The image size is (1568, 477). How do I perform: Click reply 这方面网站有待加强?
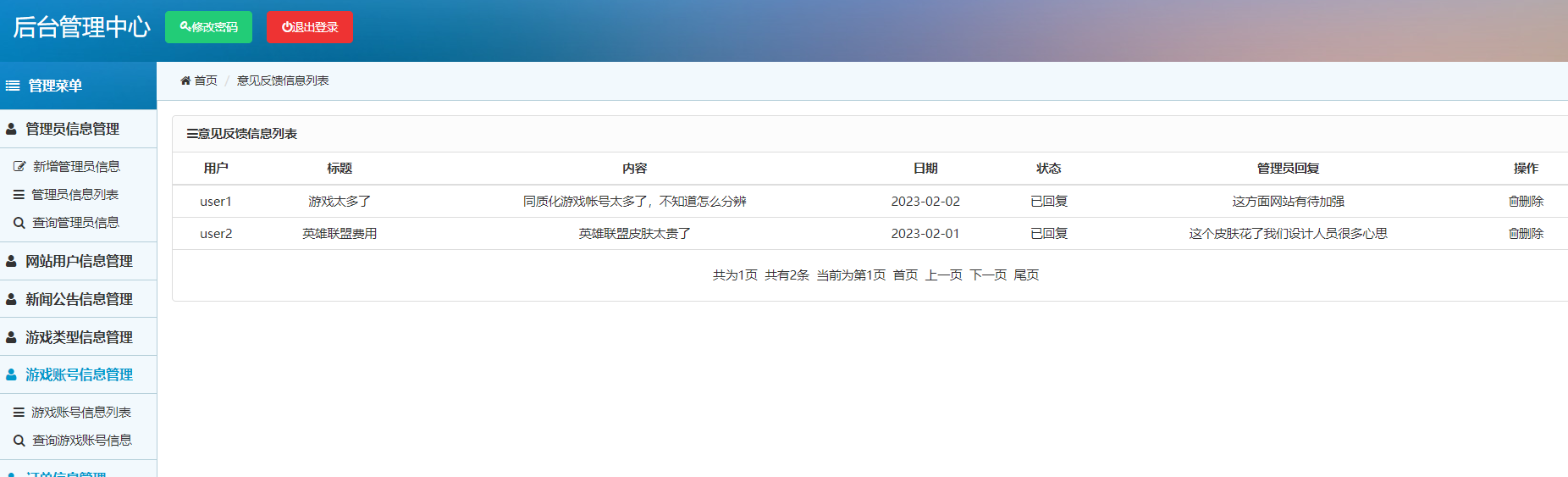click(x=1289, y=202)
